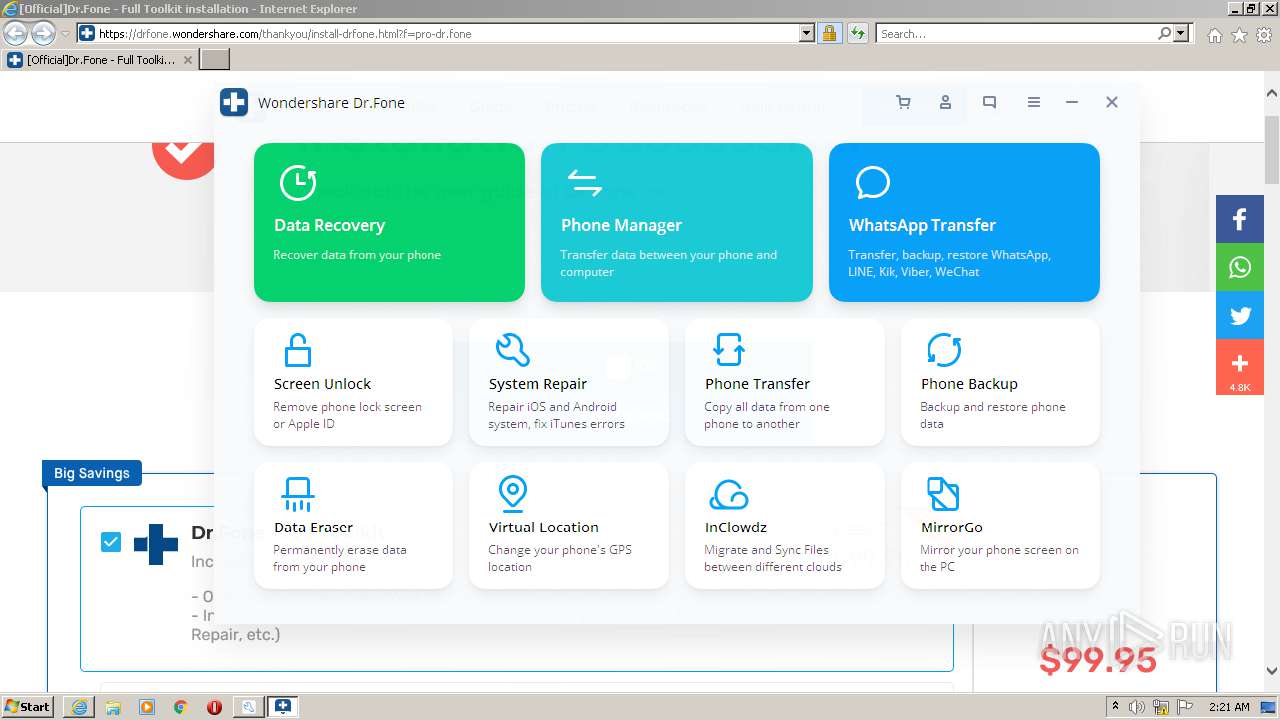The width and height of the screenshot is (1280, 720).
Task: Go forward in Internet Explorer
Action: pyautogui.click(x=43, y=33)
